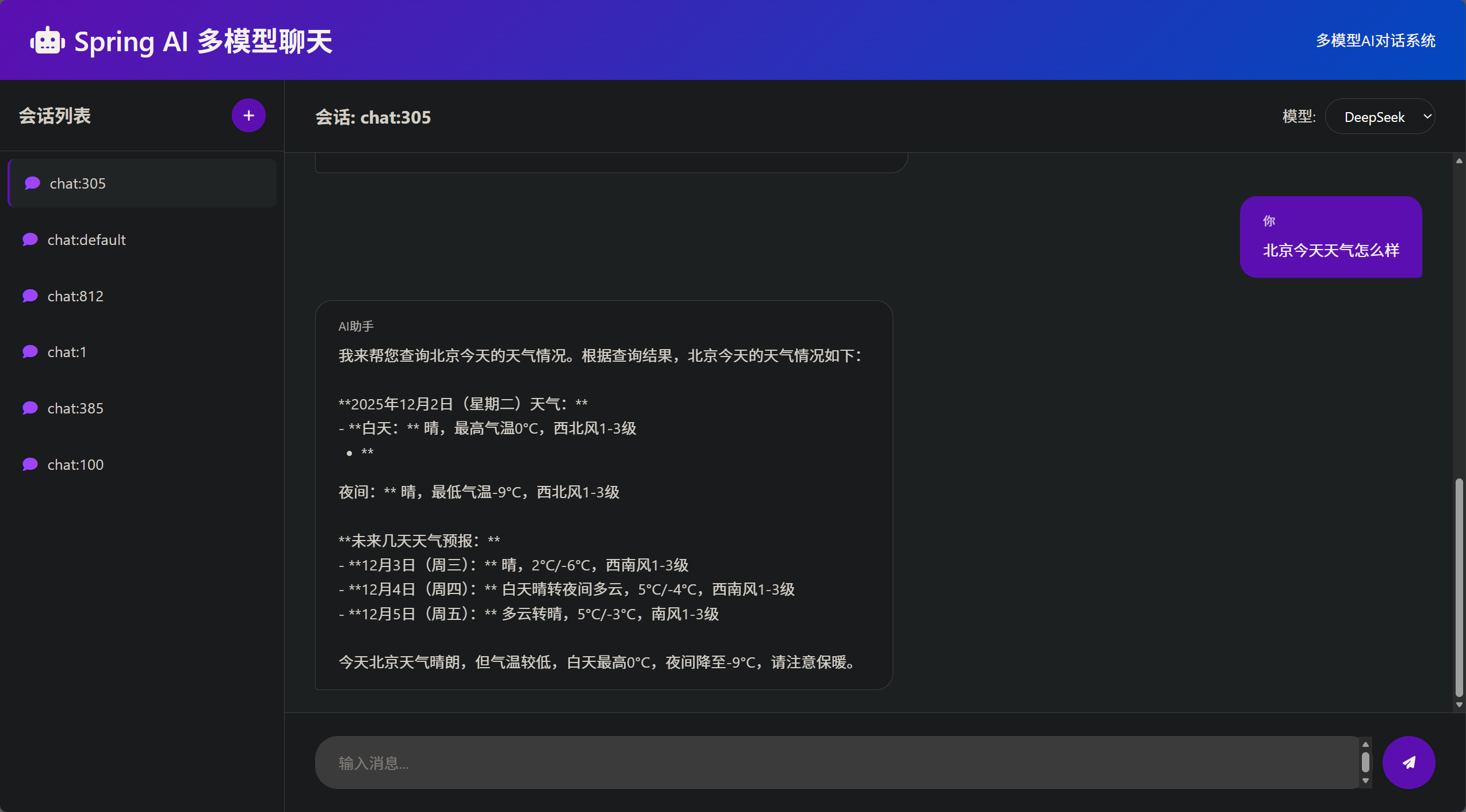This screenshot has height=812, width=1466.
Task: Send the message with the paper plane icon
Action: (x=1408, y=762)
